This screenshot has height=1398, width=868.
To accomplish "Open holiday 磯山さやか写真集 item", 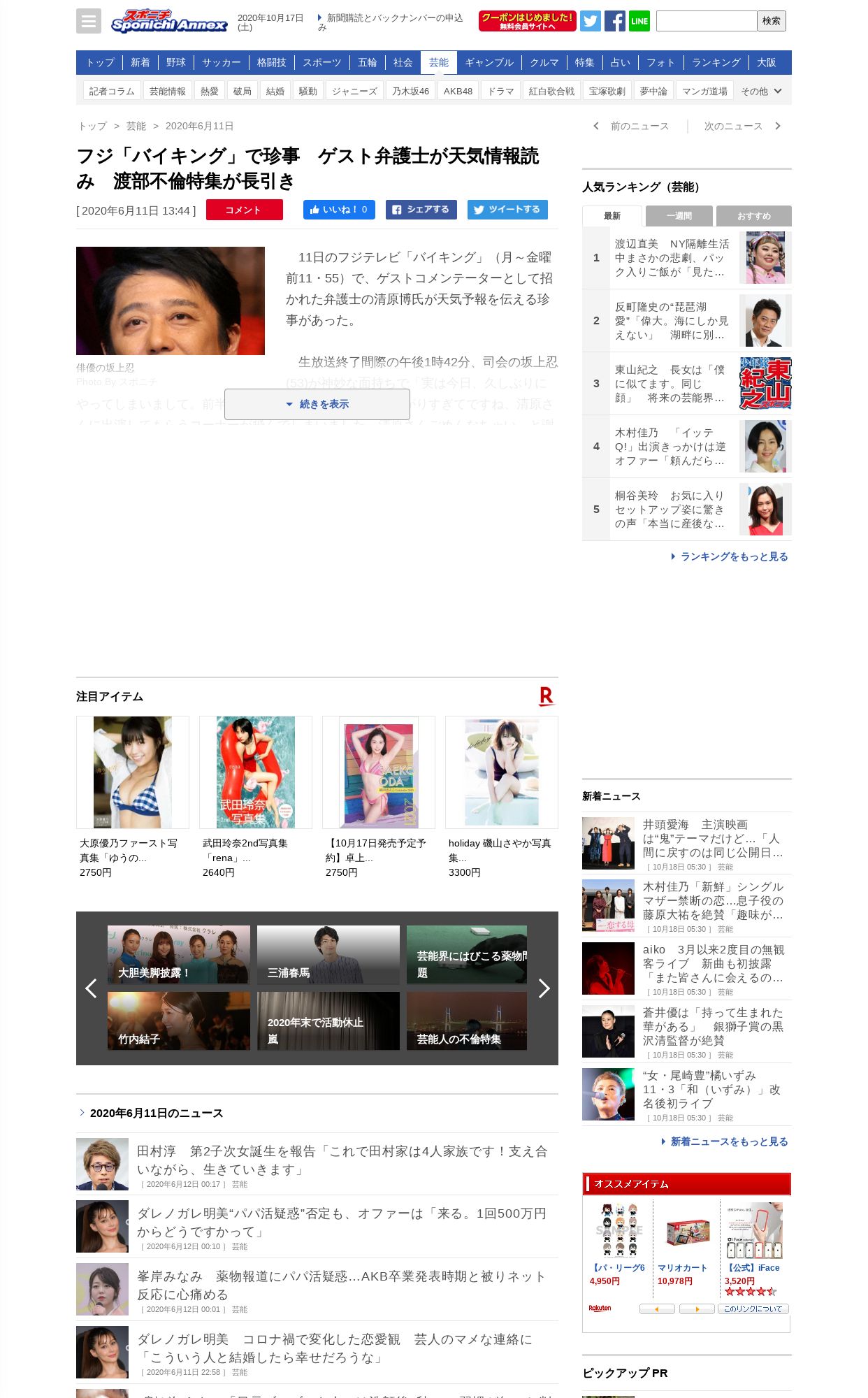I will pyautogui.click(x=502, y=797).
